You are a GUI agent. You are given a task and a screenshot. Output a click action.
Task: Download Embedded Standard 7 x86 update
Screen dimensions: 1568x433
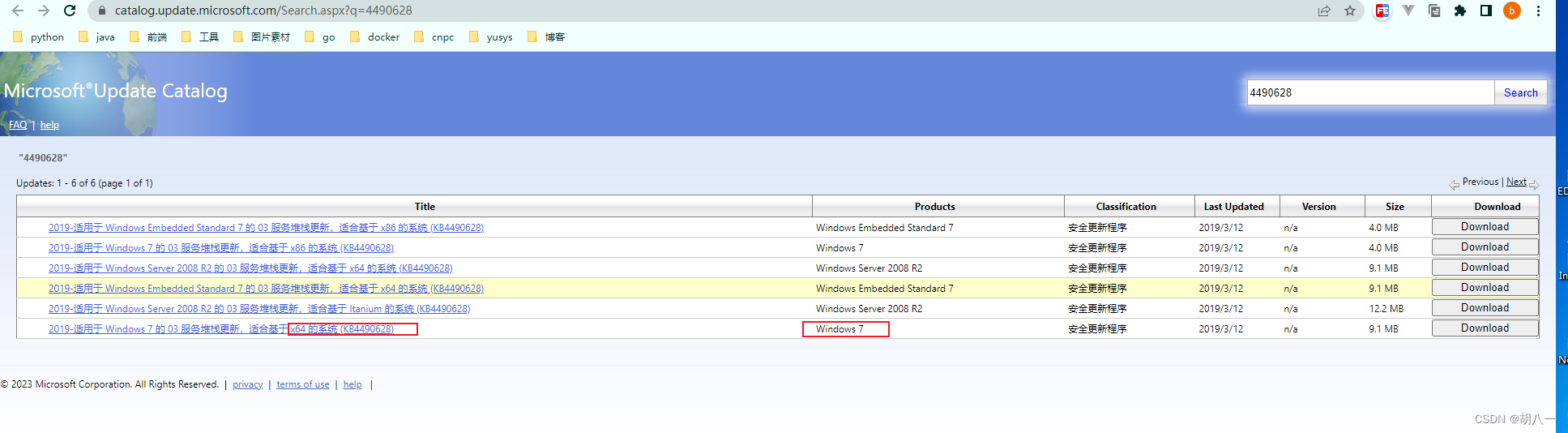[1485, 227]
